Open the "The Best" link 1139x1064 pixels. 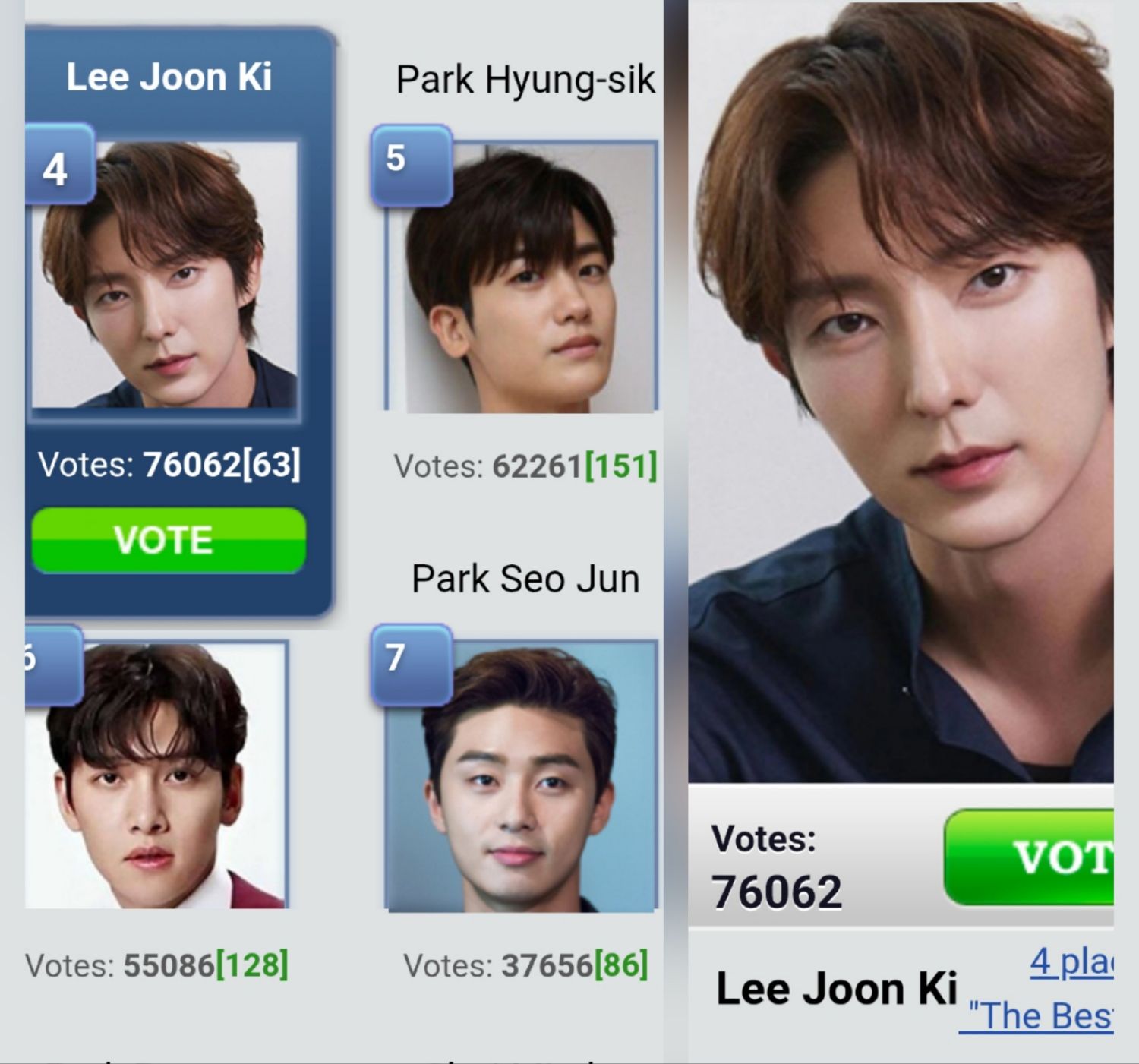point(1037,1015)
